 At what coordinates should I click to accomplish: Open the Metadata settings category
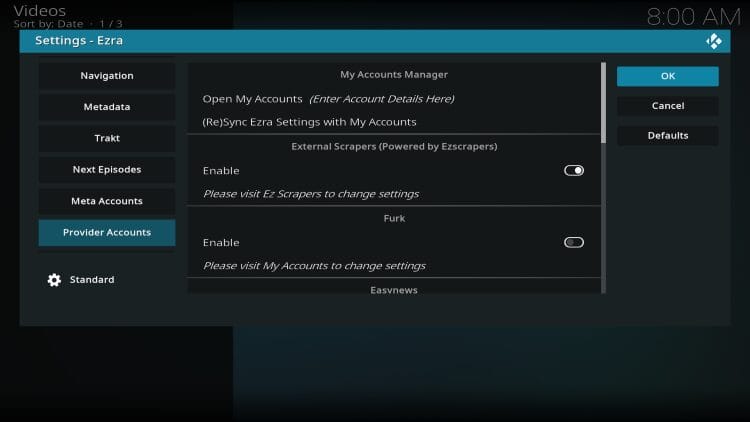click(107, 107)
